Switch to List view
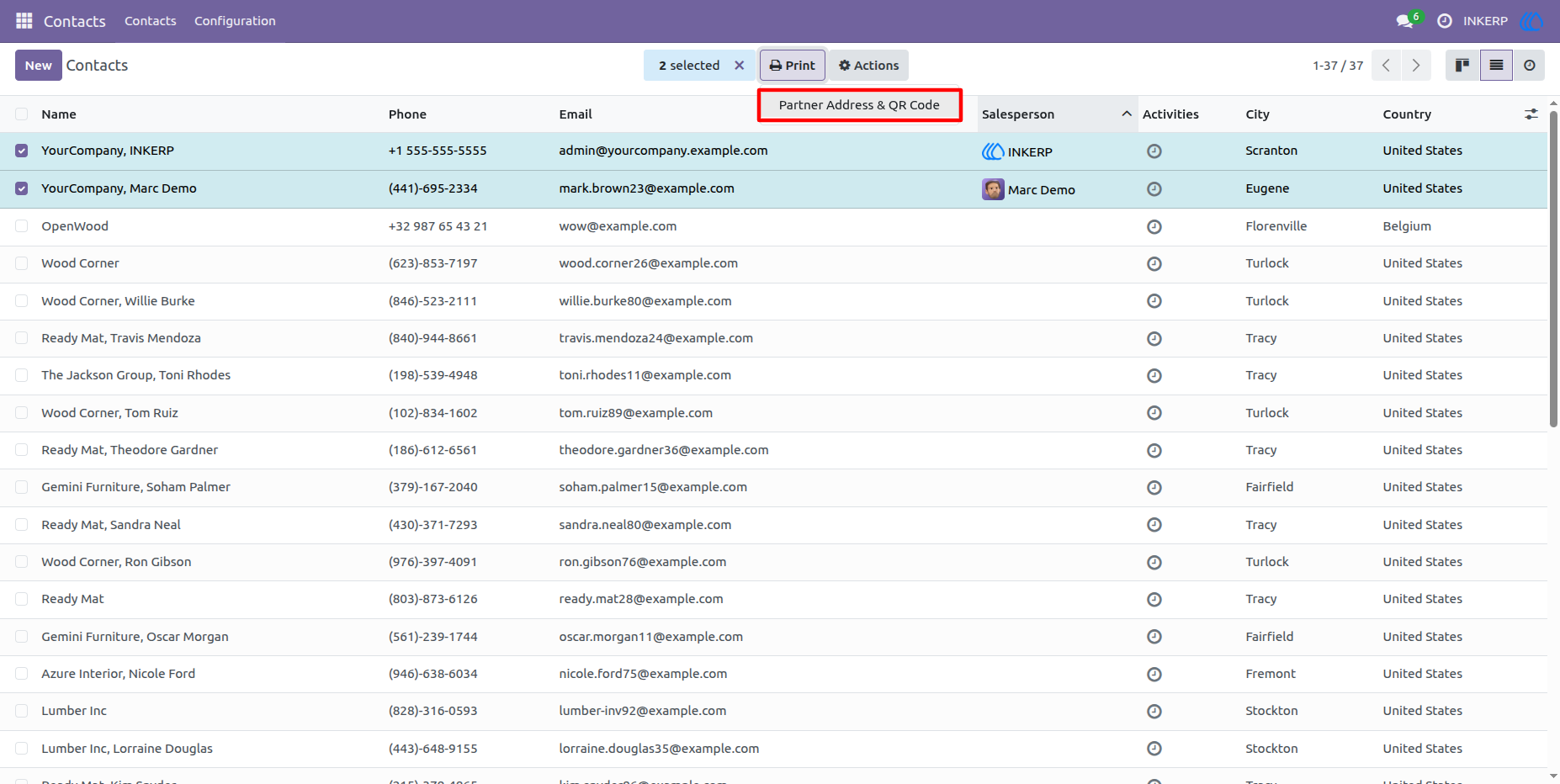 coord(1496,65)
